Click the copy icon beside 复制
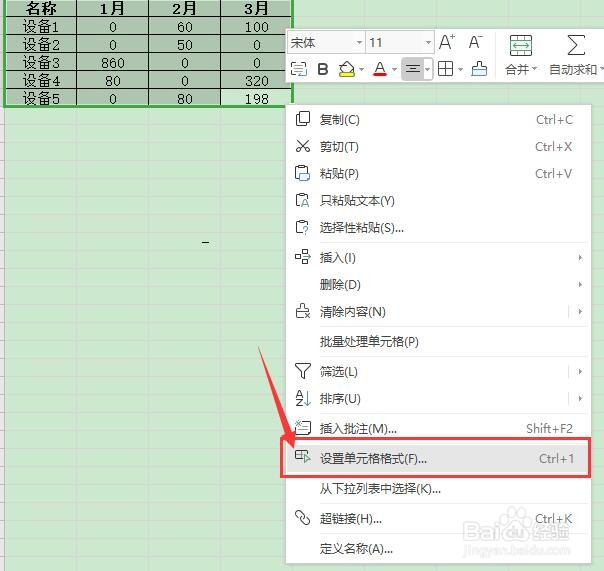The width and height of the screenshot is (604, 571). click(x=302, y=119)
